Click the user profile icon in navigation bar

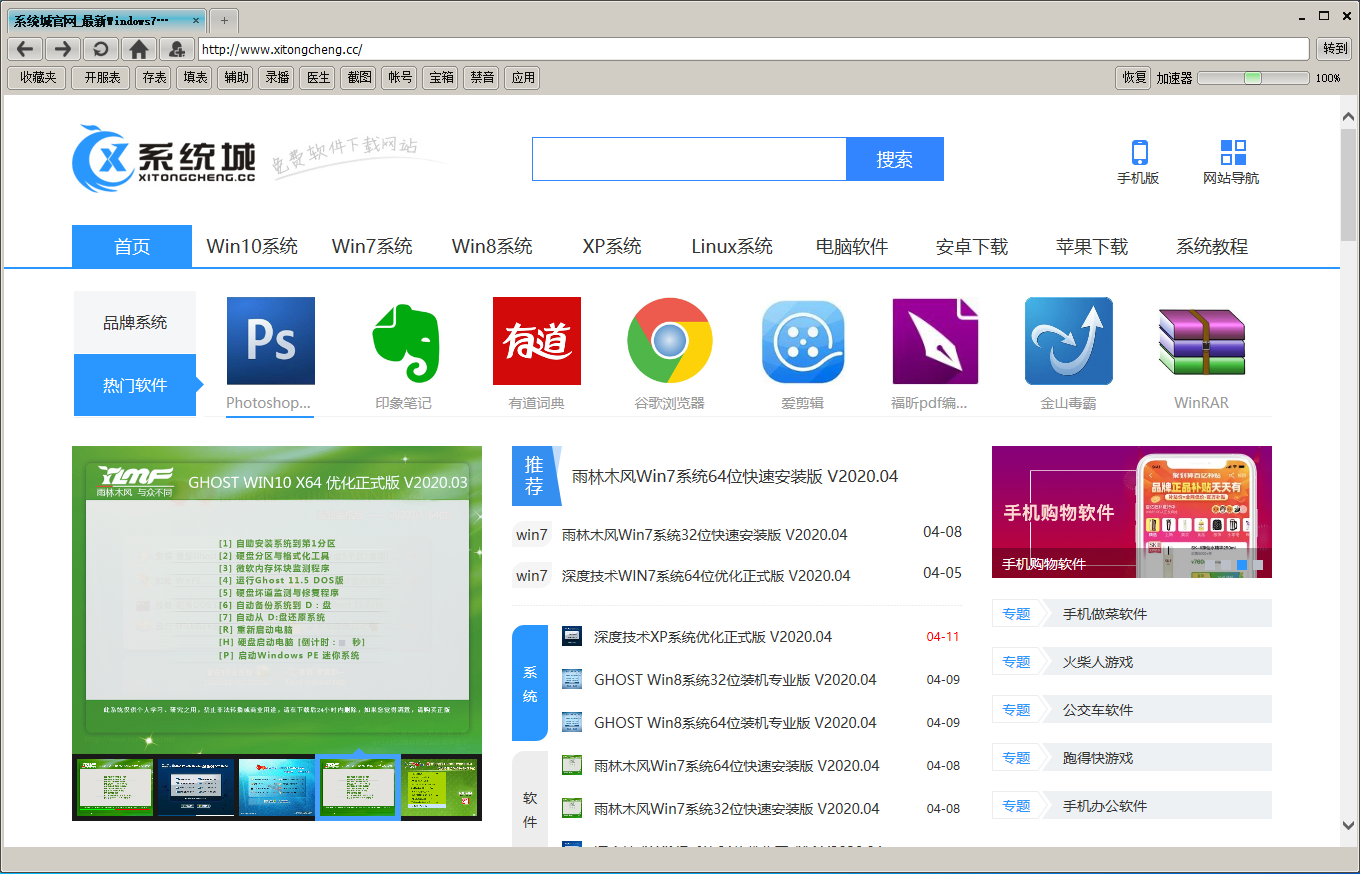tap(177, 49)
